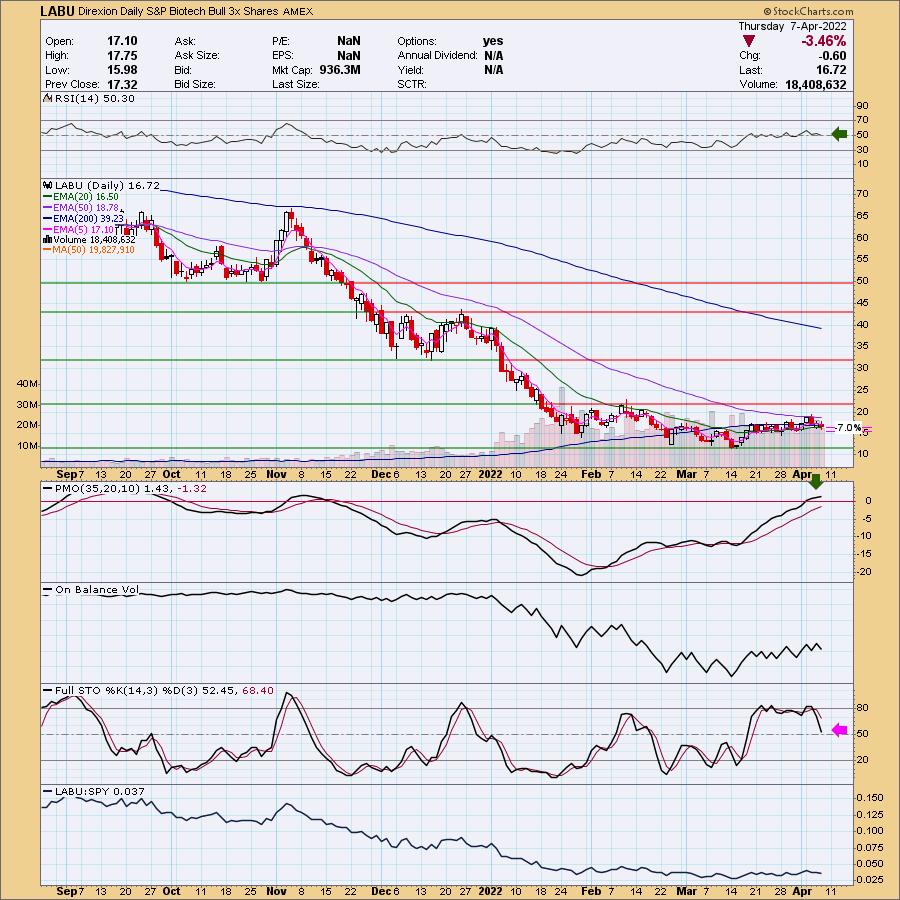The image size is (900, 900).
Task: Click the LABU ticker symbol in the header
Action: (58, 11)
